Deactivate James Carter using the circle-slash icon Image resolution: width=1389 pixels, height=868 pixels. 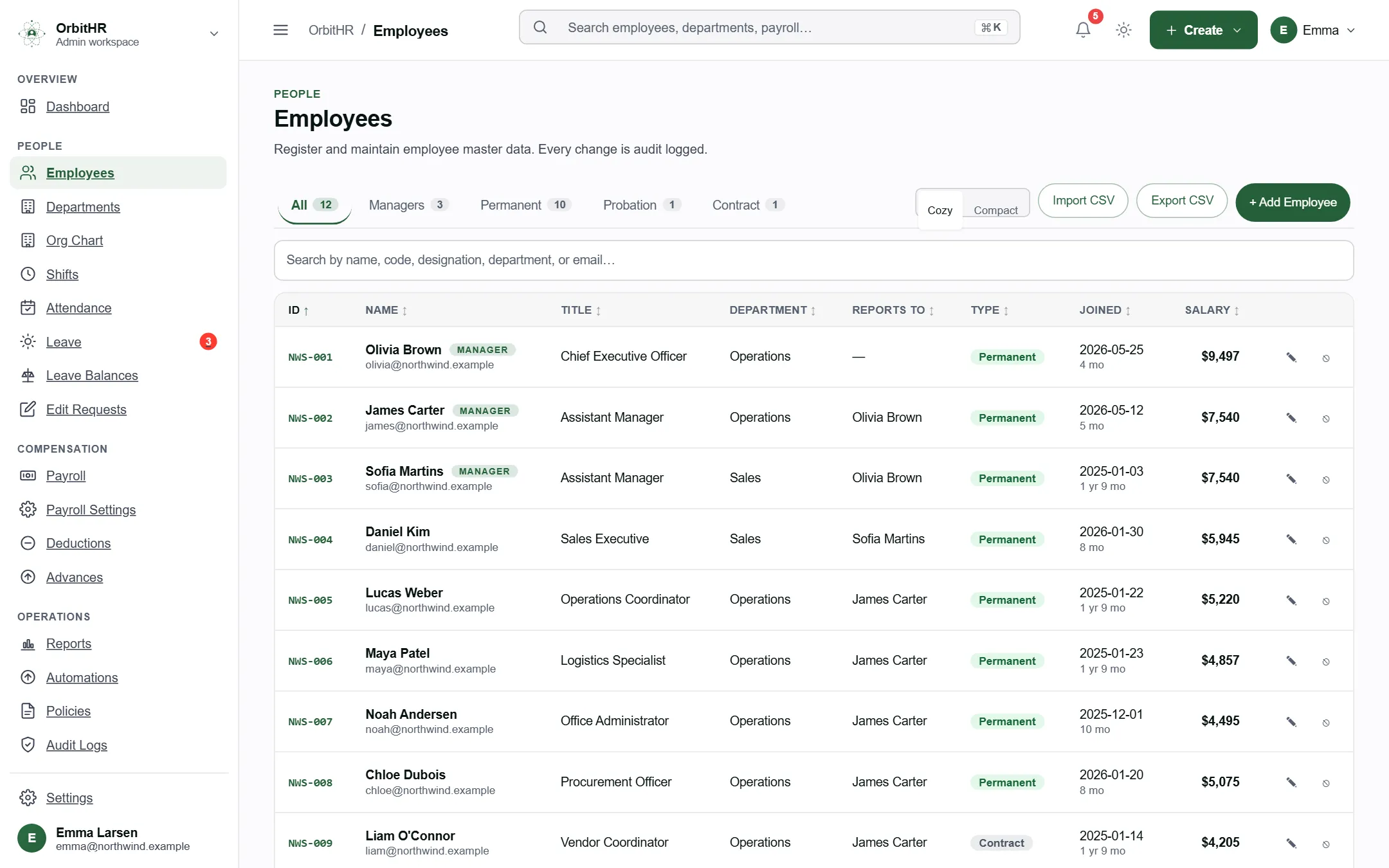(x=1326, y=418)
